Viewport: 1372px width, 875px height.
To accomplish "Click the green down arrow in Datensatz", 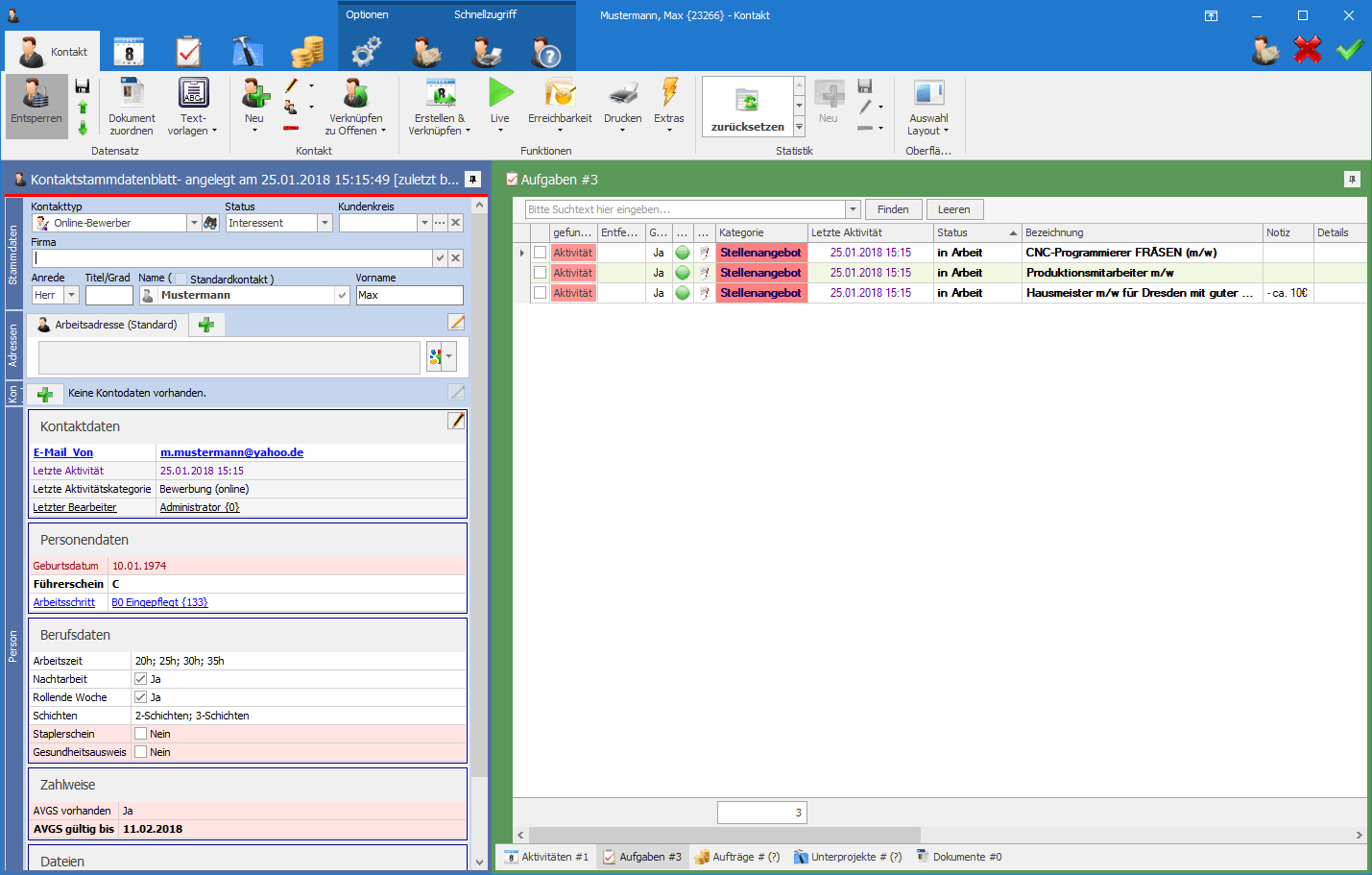I will (83, 127).
